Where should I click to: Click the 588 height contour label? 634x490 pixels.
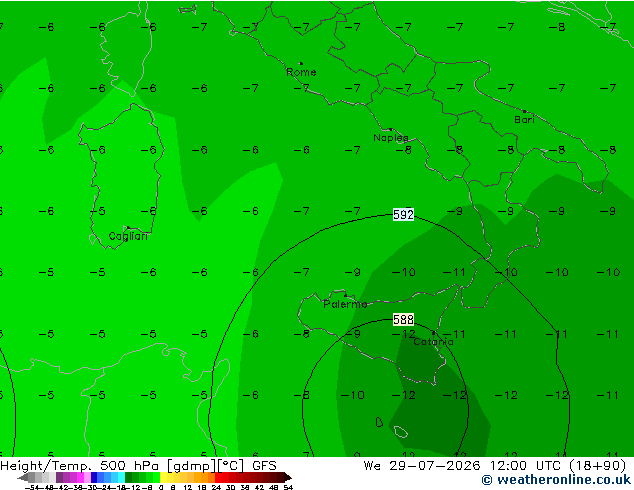pos(403,319)
